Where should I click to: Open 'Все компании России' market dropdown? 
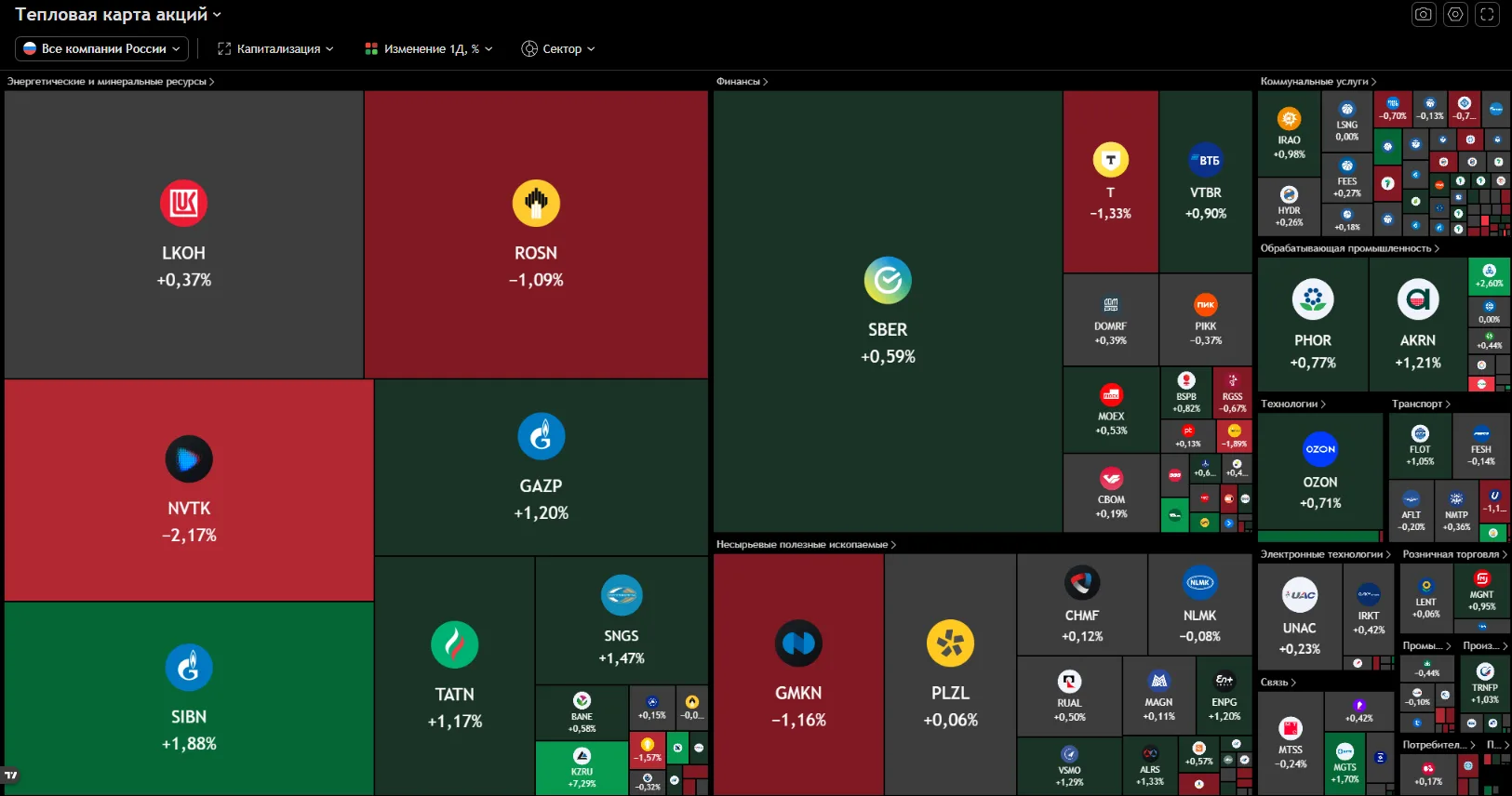click(102, 48)
